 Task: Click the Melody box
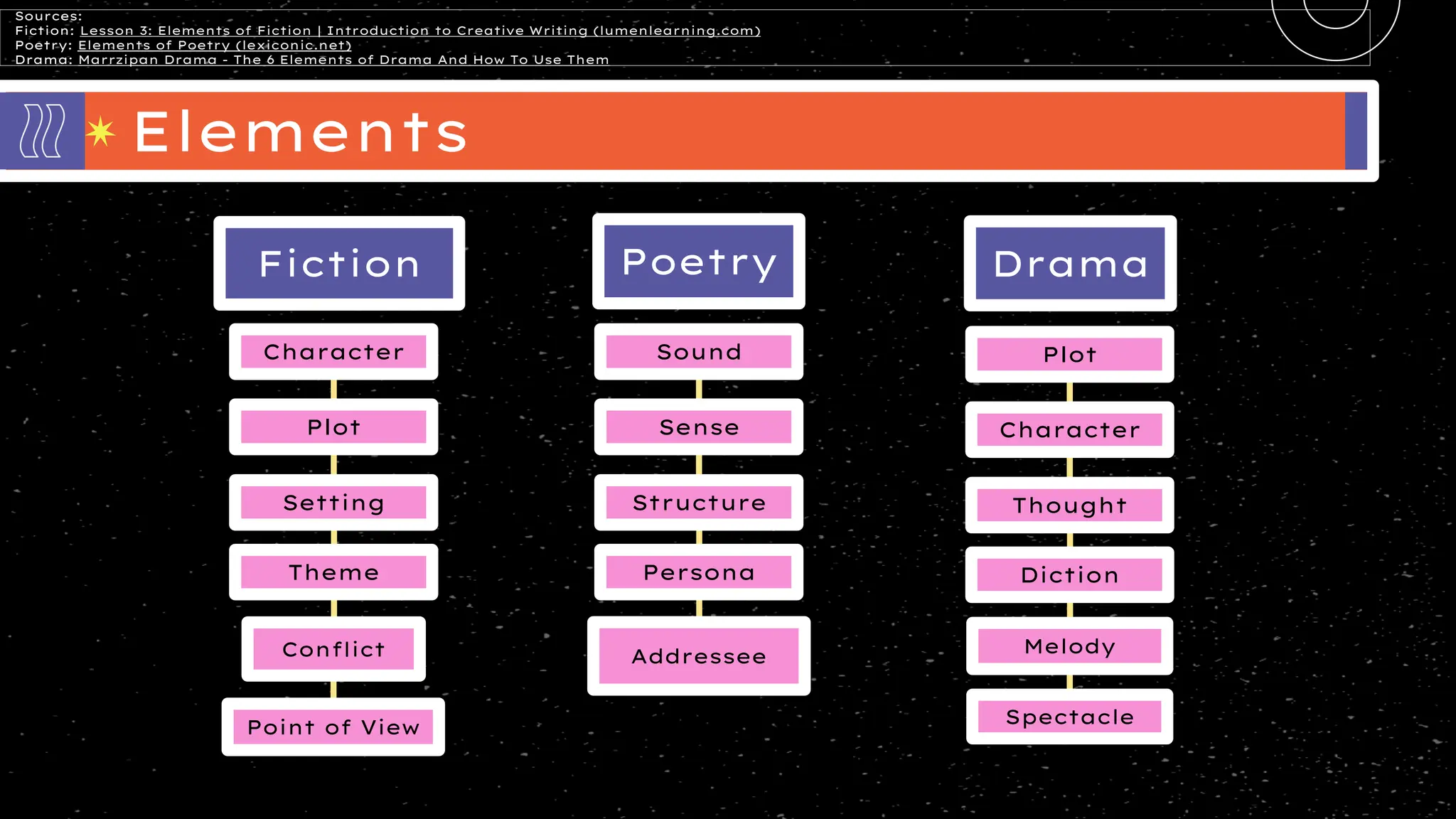tap(1070, 646)
